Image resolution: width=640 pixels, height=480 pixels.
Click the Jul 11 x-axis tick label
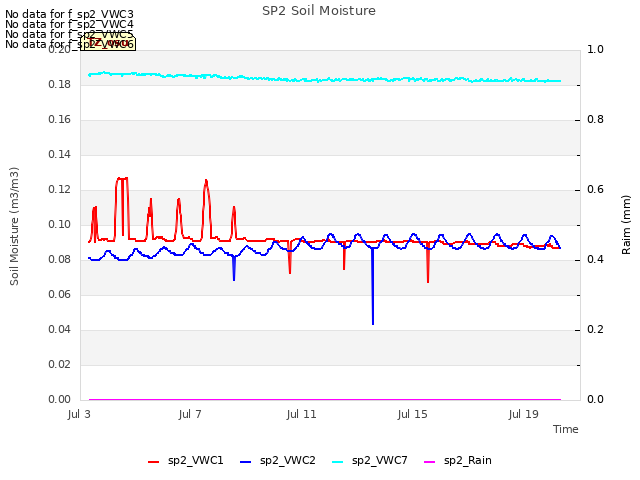coord(301,414)
